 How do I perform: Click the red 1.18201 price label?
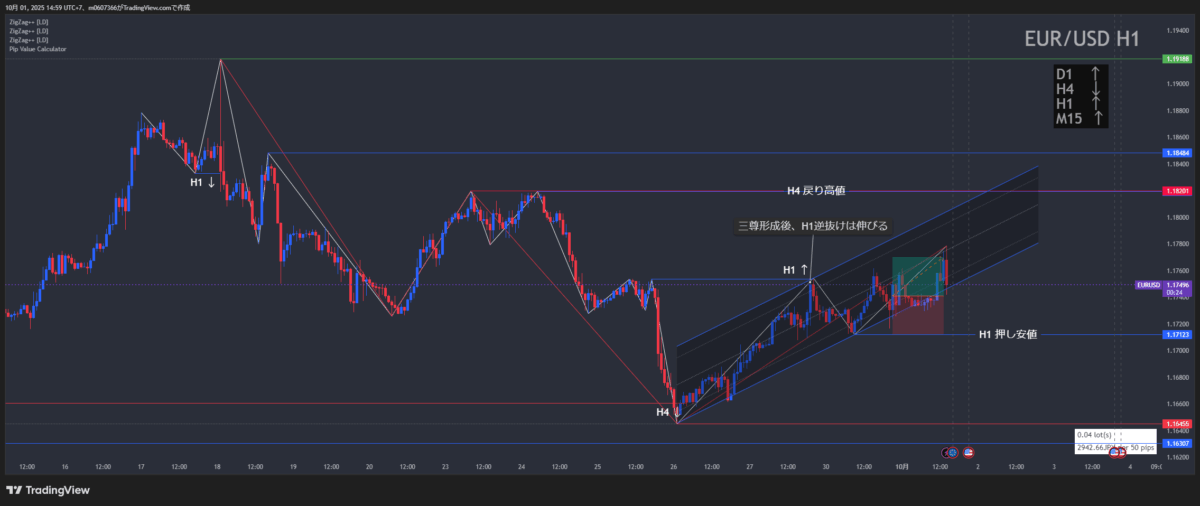click(x=1176, y=190)
